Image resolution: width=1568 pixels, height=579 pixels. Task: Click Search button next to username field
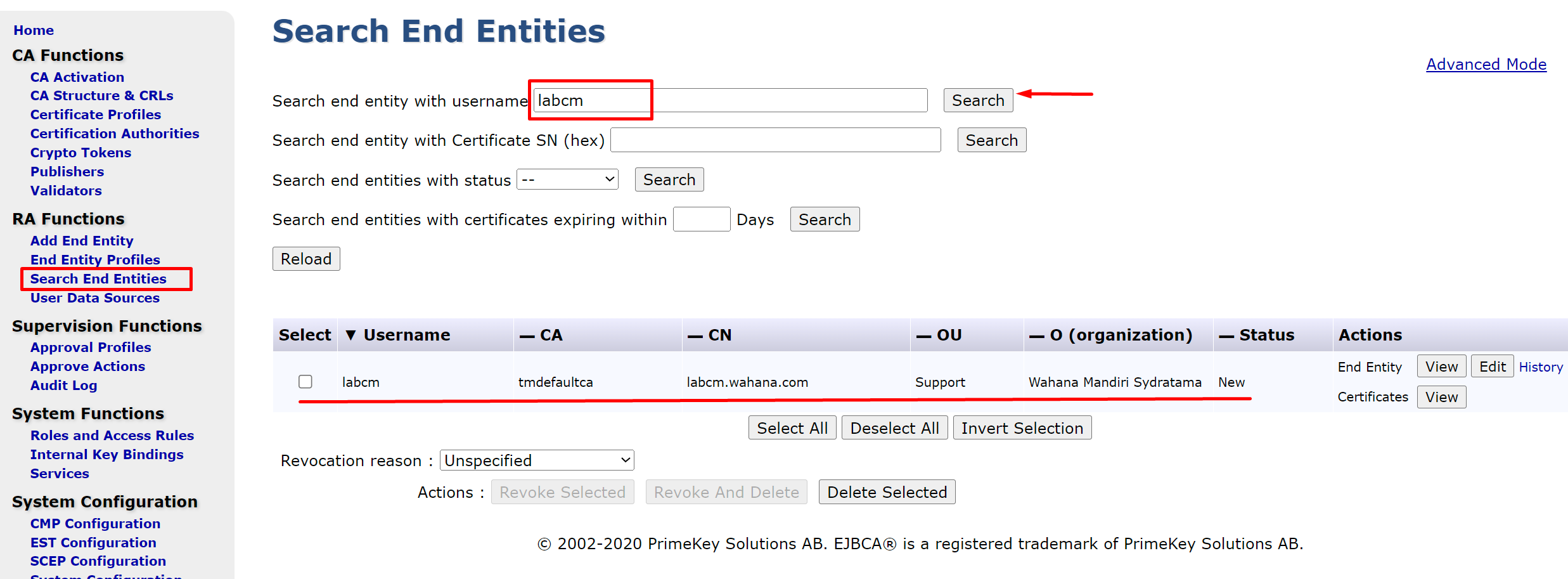tap(977, 100)
